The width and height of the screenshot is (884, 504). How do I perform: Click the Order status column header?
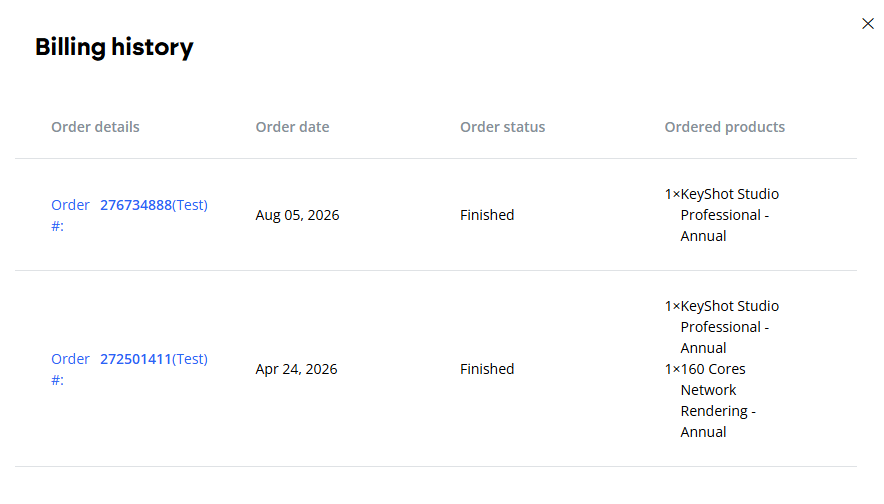[502, 127]
